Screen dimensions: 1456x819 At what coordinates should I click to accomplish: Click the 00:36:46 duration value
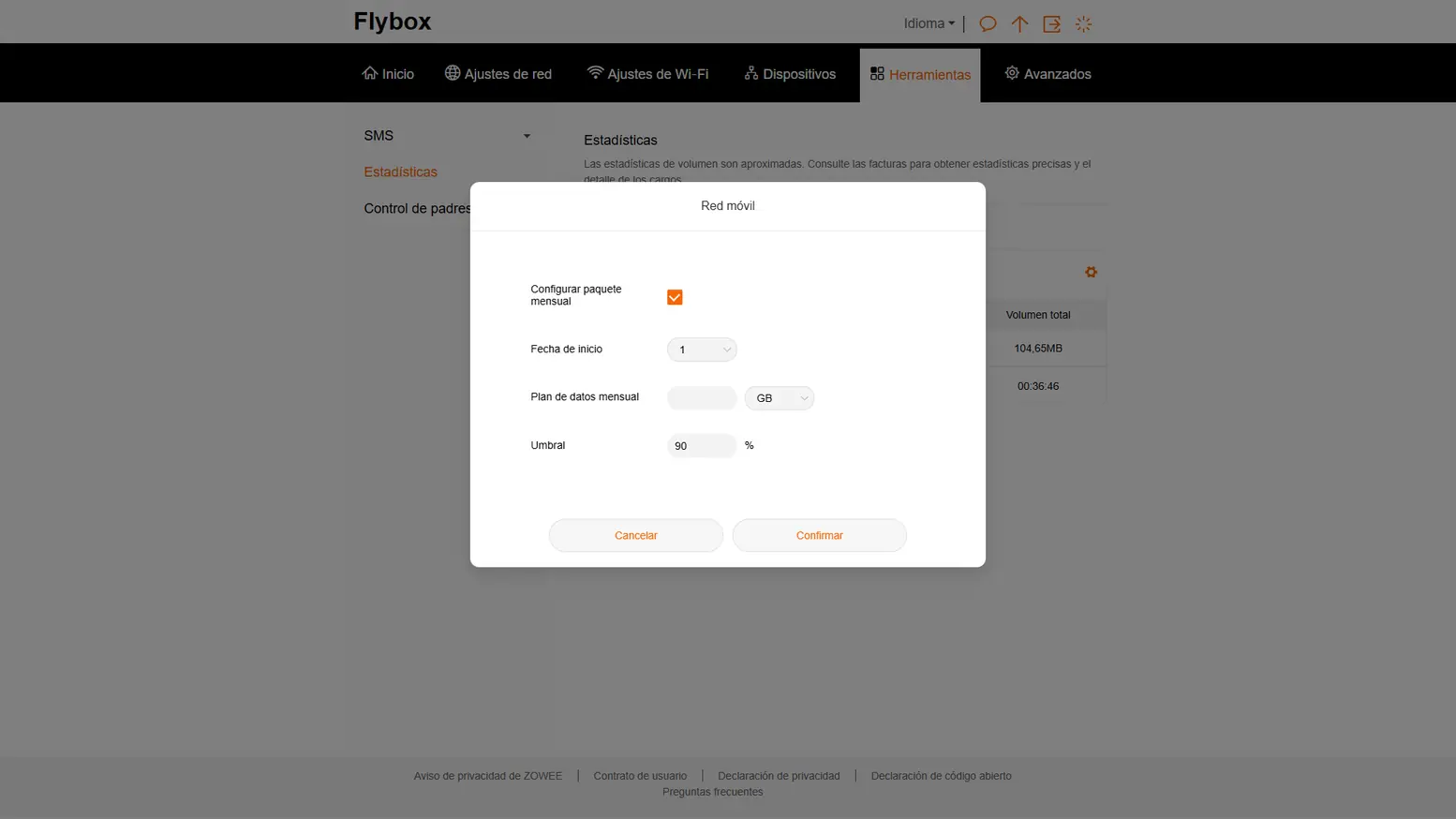[1038, 386]
